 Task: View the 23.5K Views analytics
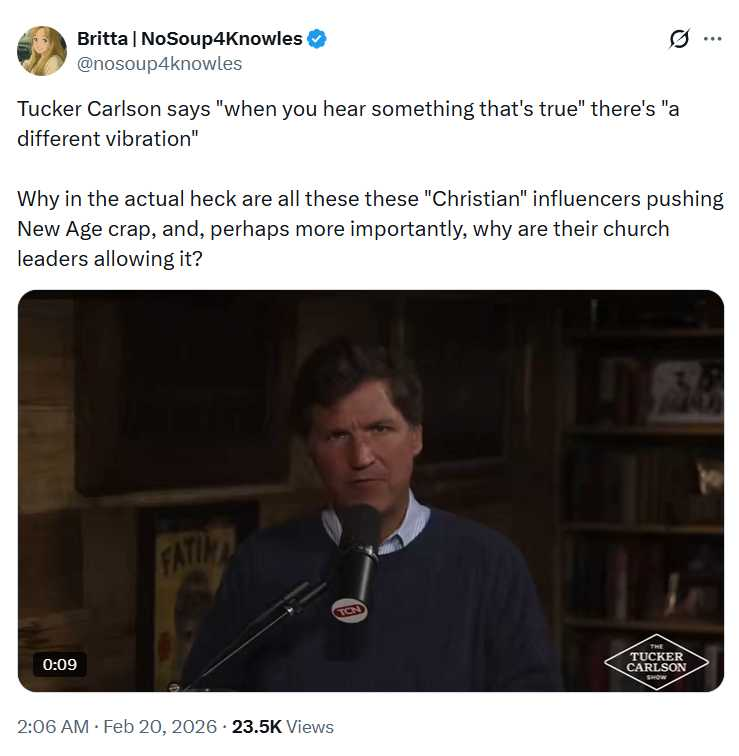tap(283, 727)
